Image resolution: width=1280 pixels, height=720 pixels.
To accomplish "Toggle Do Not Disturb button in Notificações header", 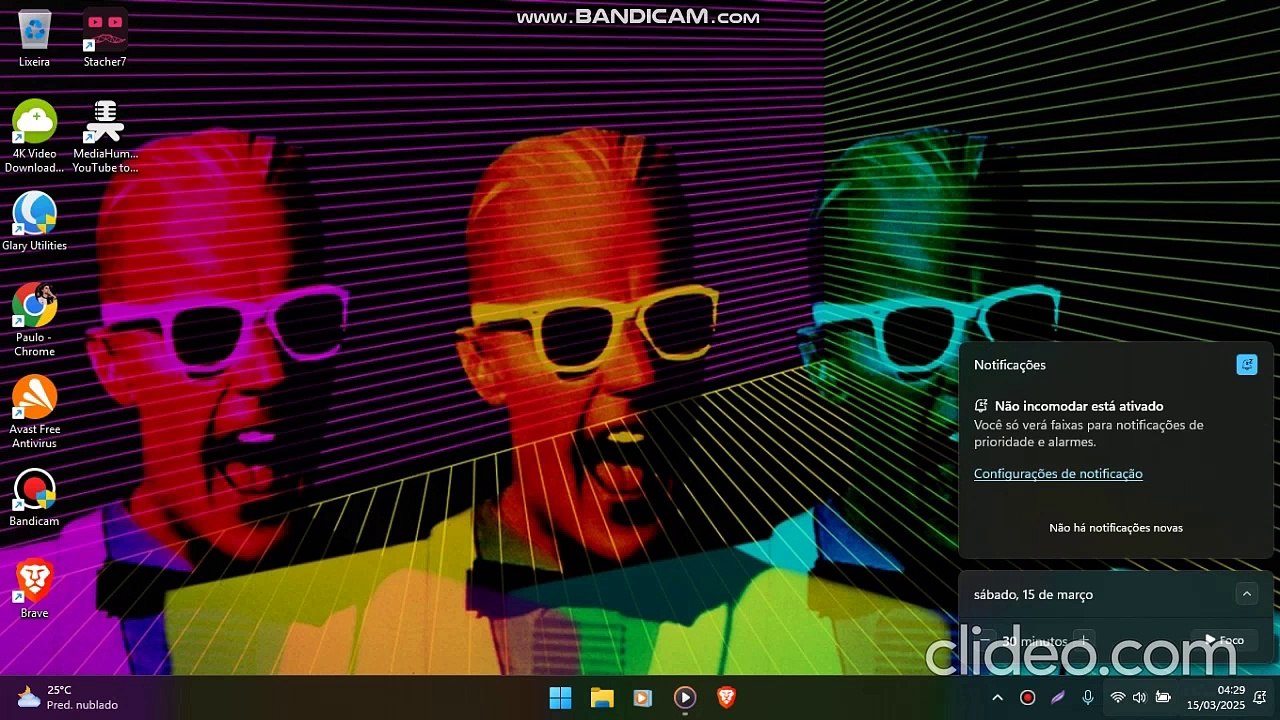I will [x=1247, y=365].
